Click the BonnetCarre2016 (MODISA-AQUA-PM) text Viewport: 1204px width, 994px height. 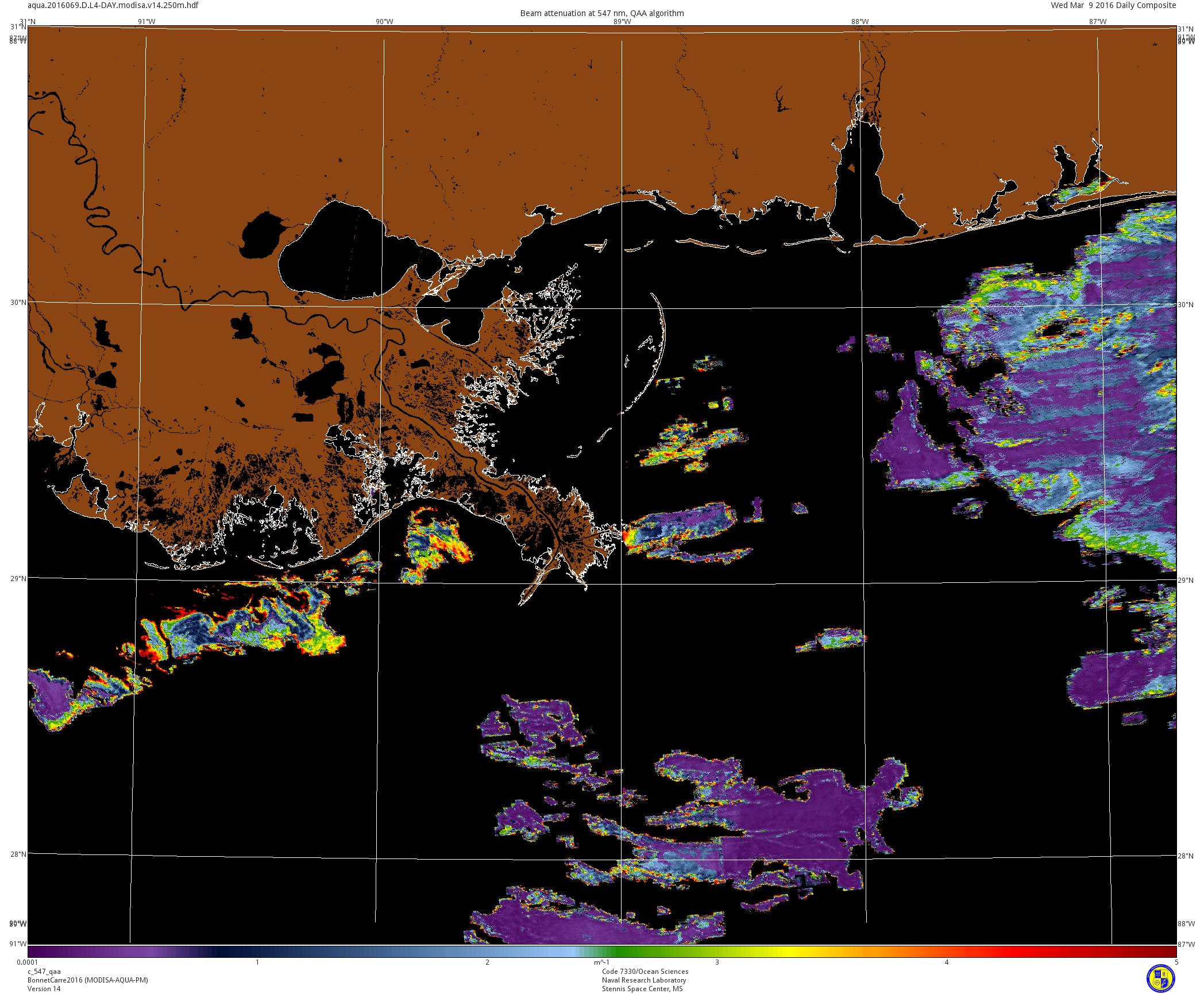(87, 980)
